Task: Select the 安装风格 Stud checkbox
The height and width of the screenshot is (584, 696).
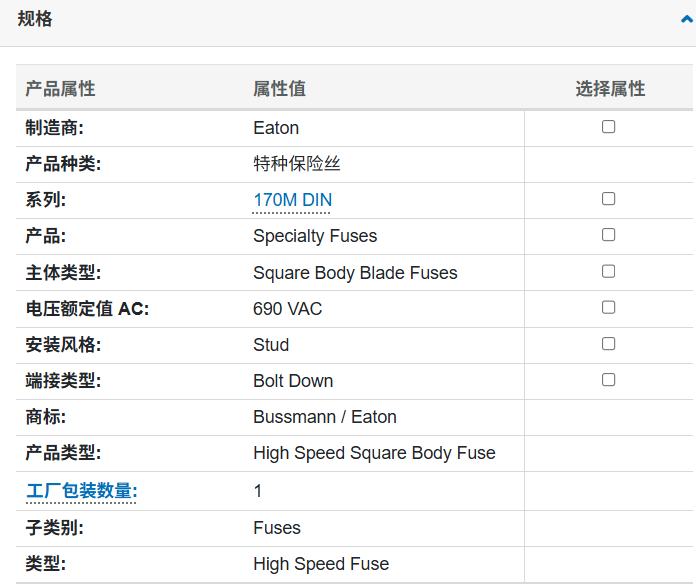Action: [x=608, y=343]
